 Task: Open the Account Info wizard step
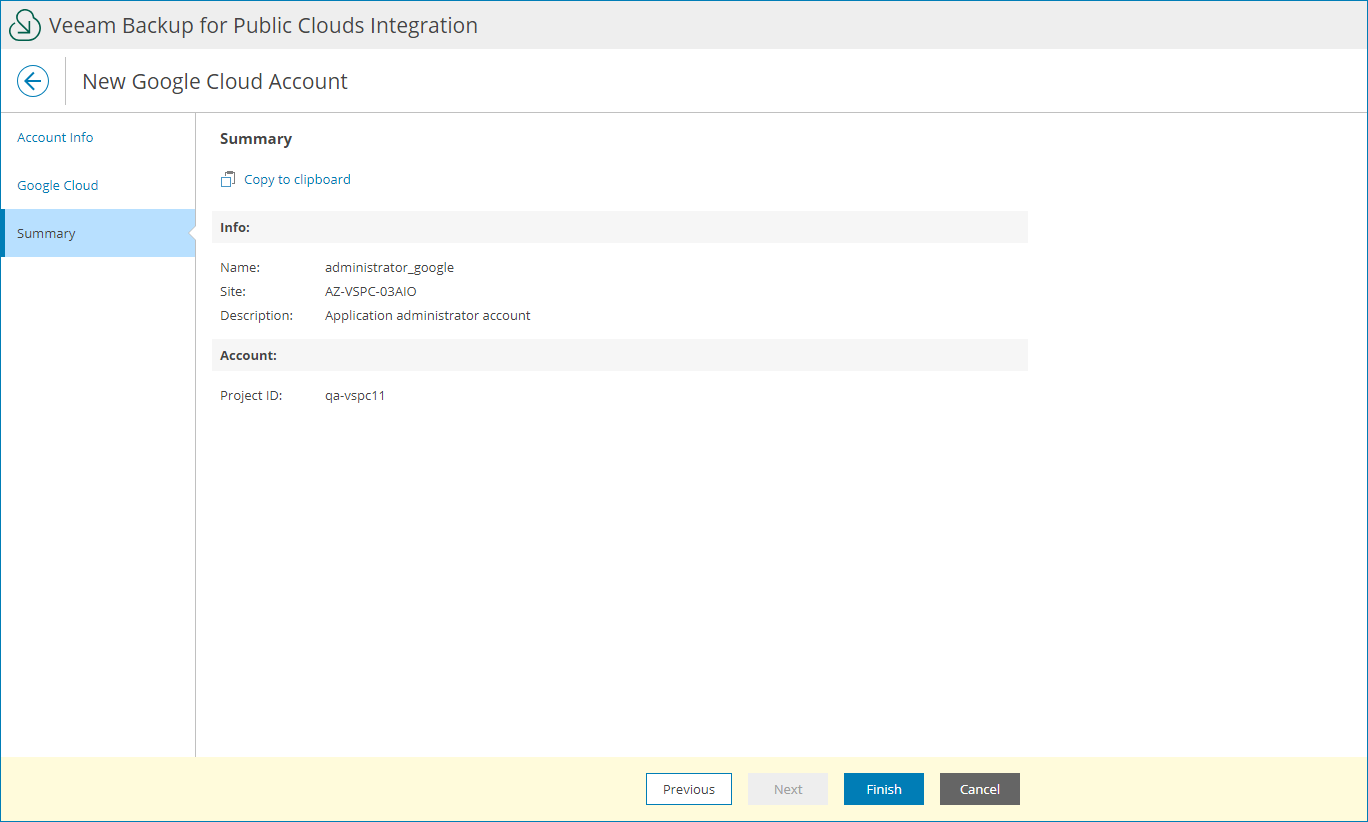pos(55,138)
